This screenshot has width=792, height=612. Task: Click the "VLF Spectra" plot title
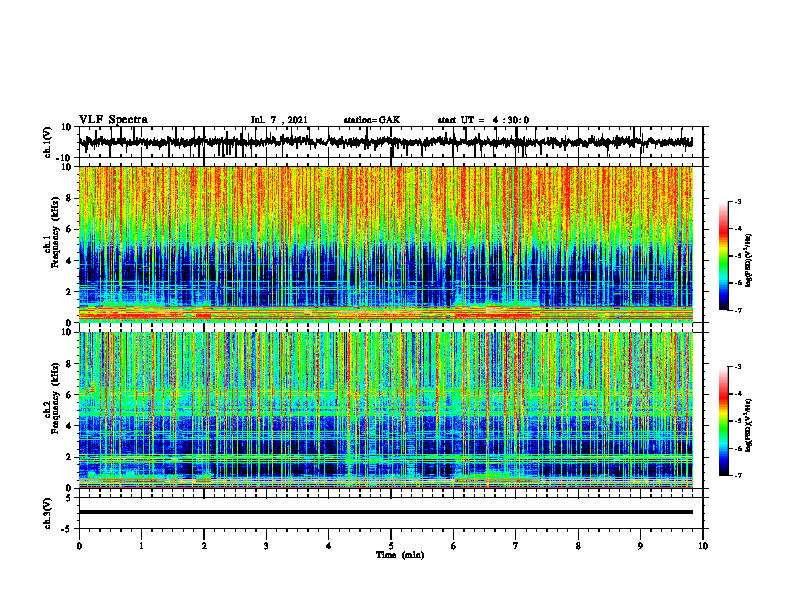pyautogui.click(x=113, y=119)
